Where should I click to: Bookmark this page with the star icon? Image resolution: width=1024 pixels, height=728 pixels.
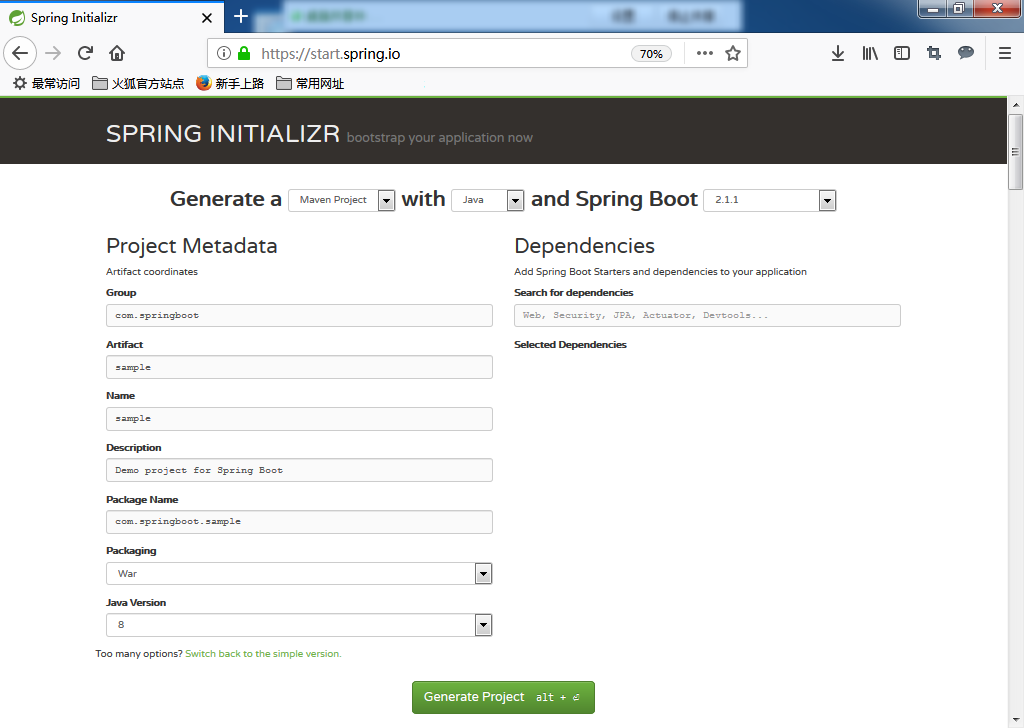pos(733,54)
